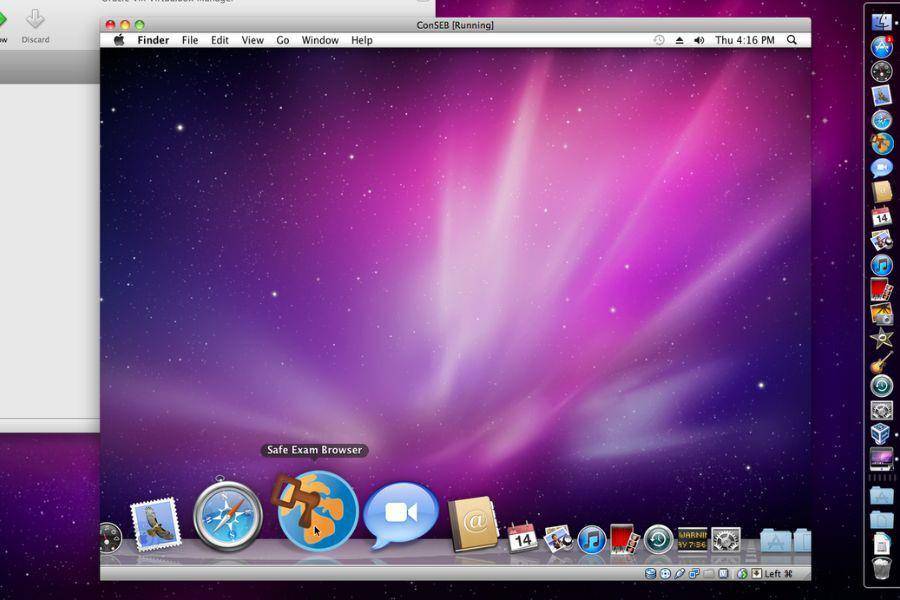Launch Safari from the host dock

[882, 119]
